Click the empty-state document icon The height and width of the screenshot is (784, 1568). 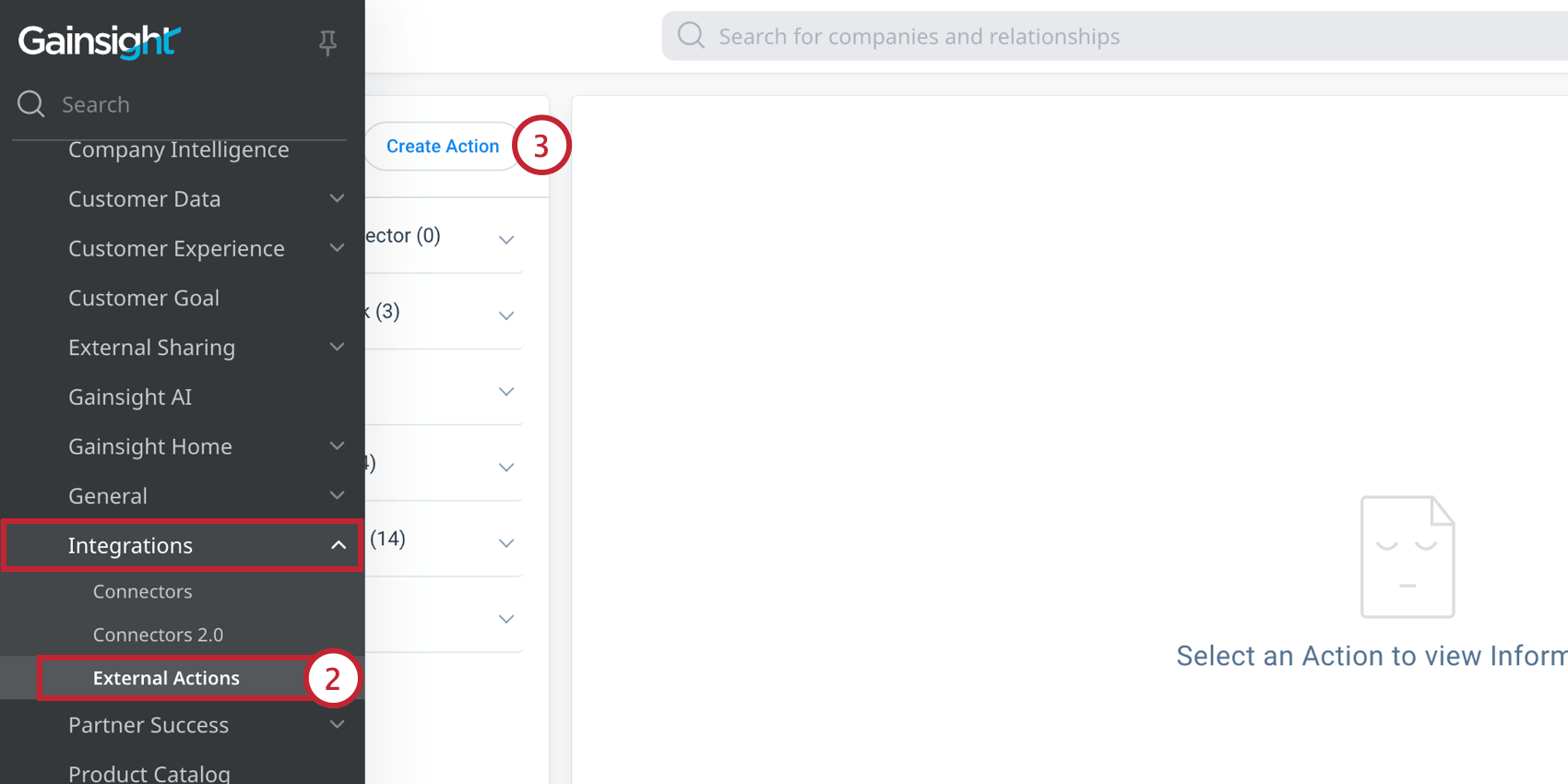tap(1407, 557)
